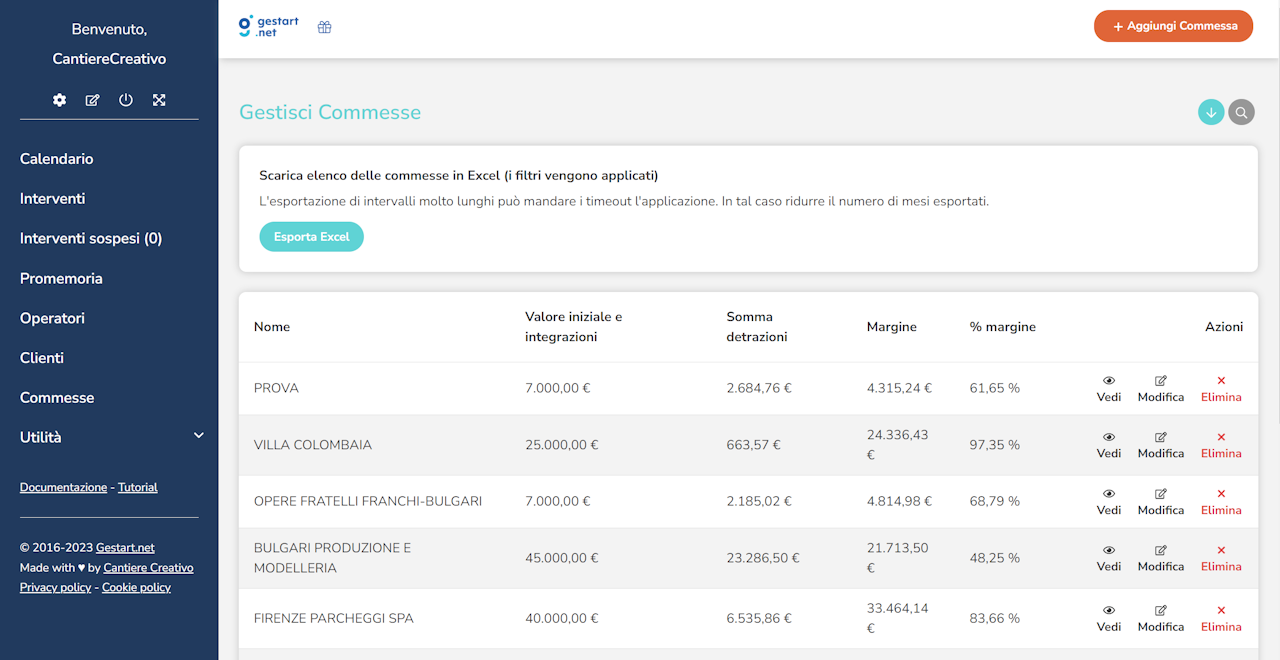Click the teal download arrow icon

coord(1211,112)
